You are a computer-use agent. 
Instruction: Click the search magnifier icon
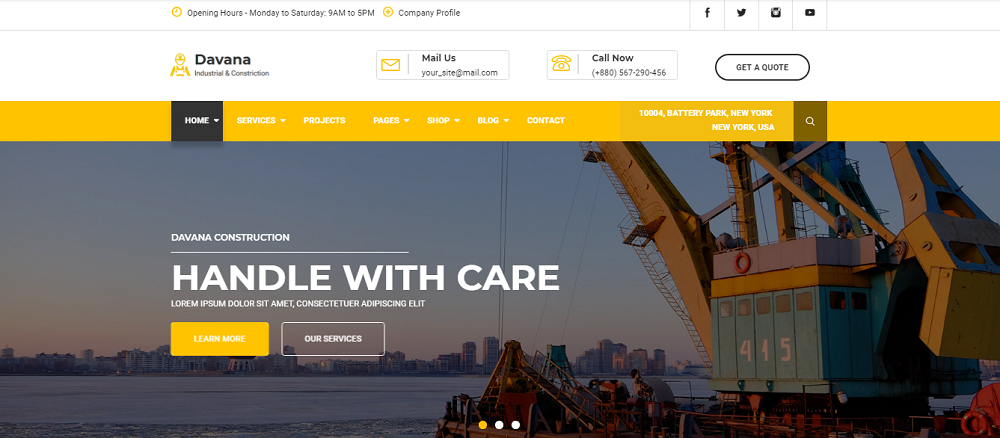[x=810, y=121]
